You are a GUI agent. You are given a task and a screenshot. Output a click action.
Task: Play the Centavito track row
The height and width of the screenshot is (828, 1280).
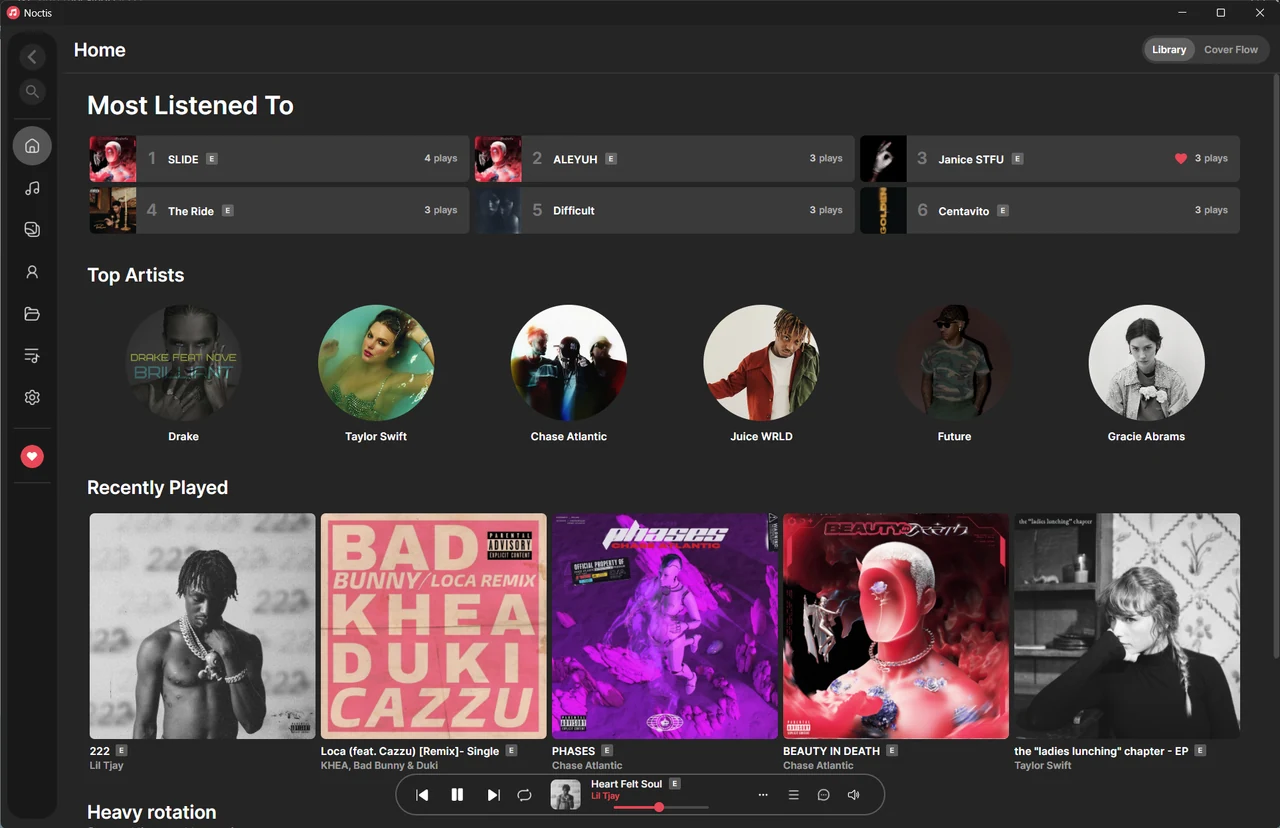tap(1050, 210)
